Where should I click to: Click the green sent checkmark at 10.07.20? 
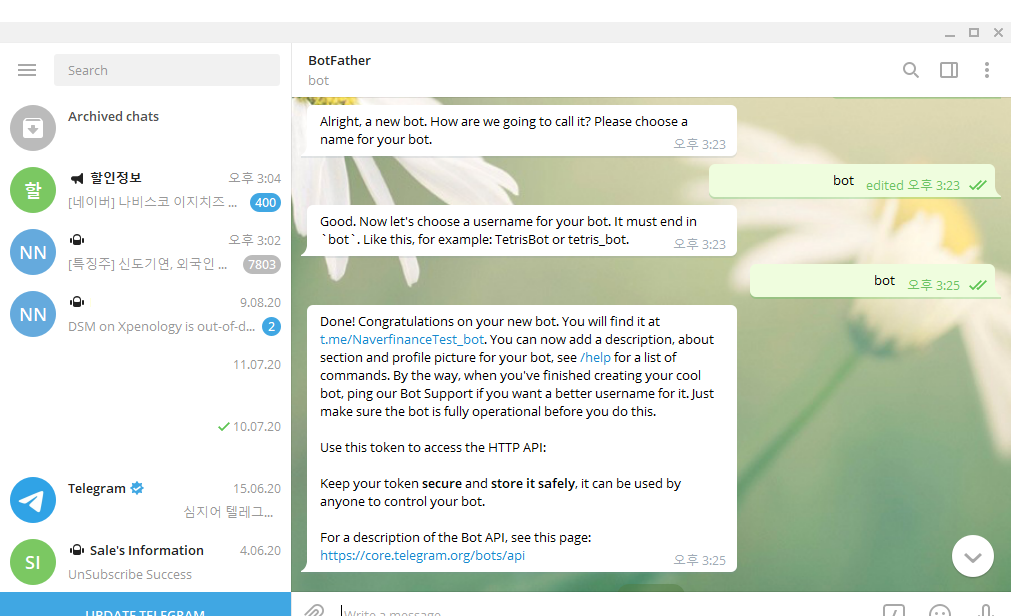[223, 426]
